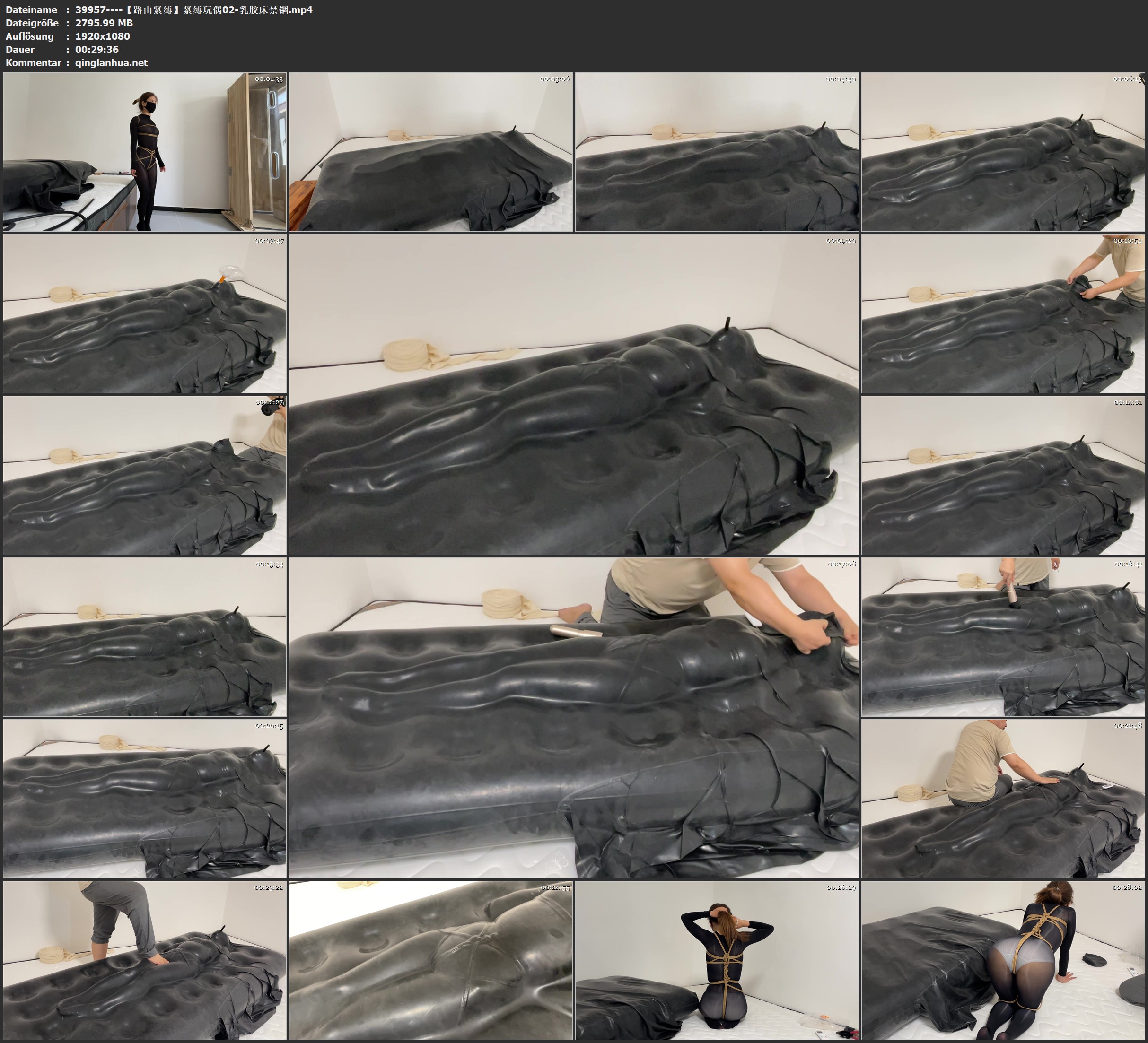
Task: Open the frame marked 00:21:48
Action: point(1003,798)
